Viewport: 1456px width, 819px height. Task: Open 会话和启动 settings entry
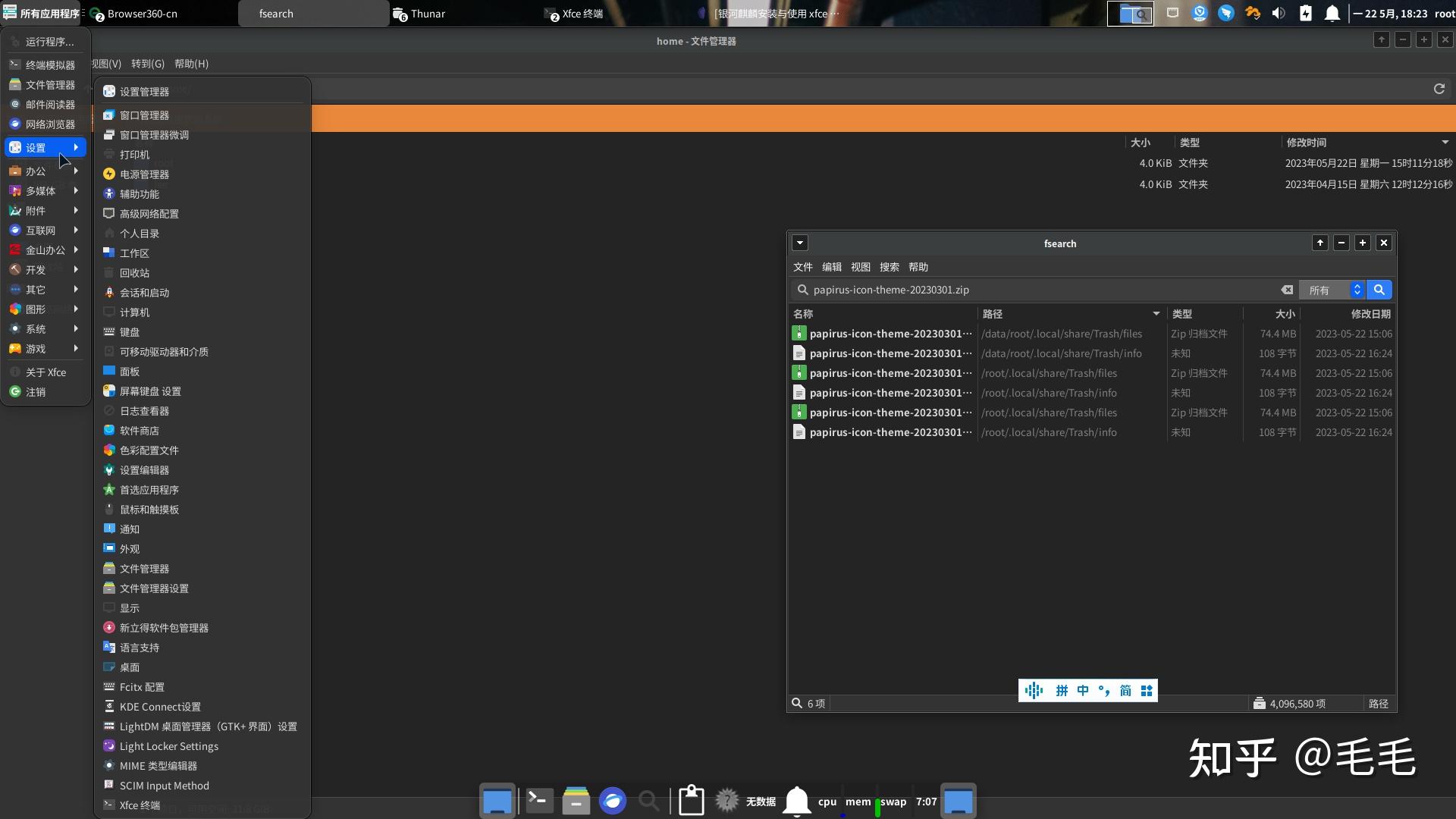click(x=202, y=293)
